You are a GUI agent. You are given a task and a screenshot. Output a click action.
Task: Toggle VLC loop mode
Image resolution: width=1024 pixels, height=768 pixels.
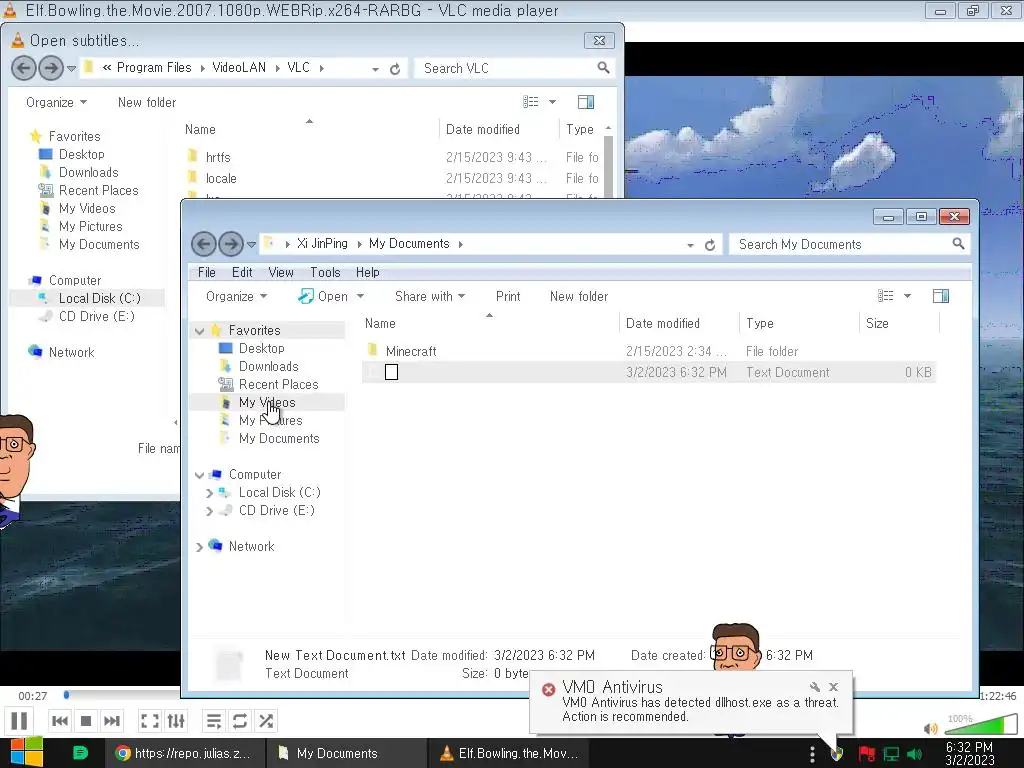(x=240, y=721)
